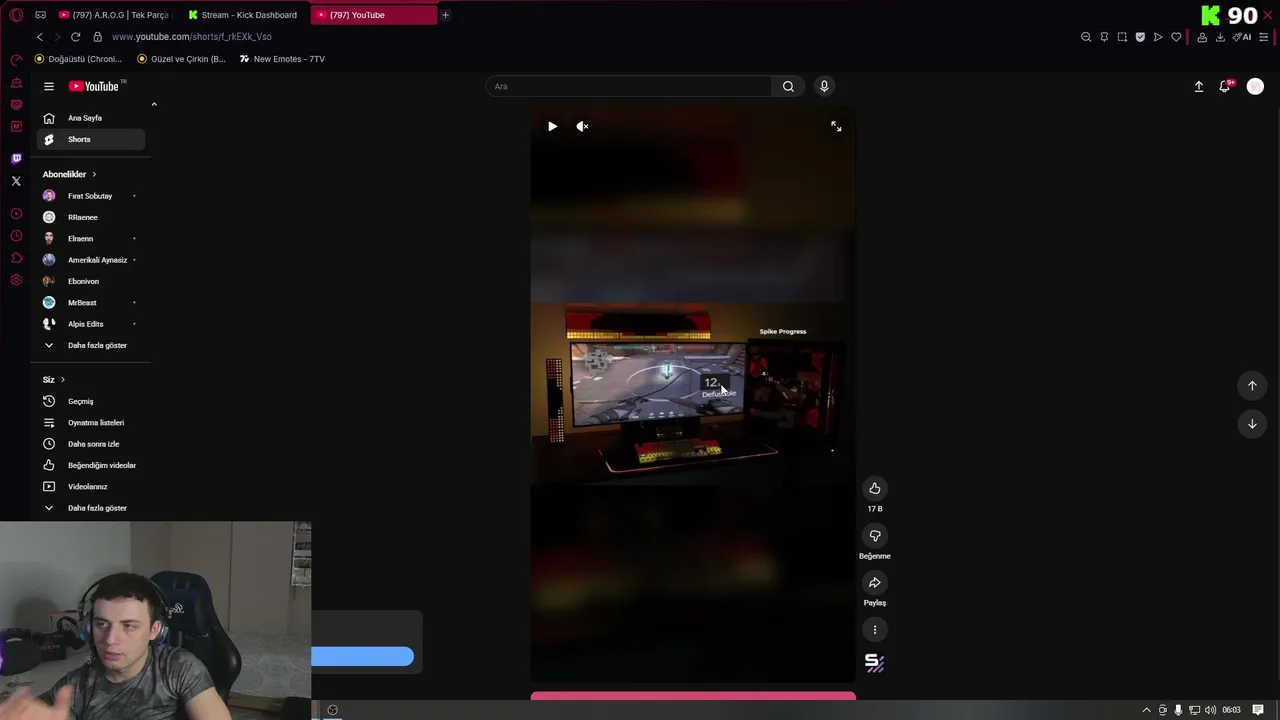Go back to previous page
Image resolution: width=1280 pixels, height=720 pixels.
[40, 37]
